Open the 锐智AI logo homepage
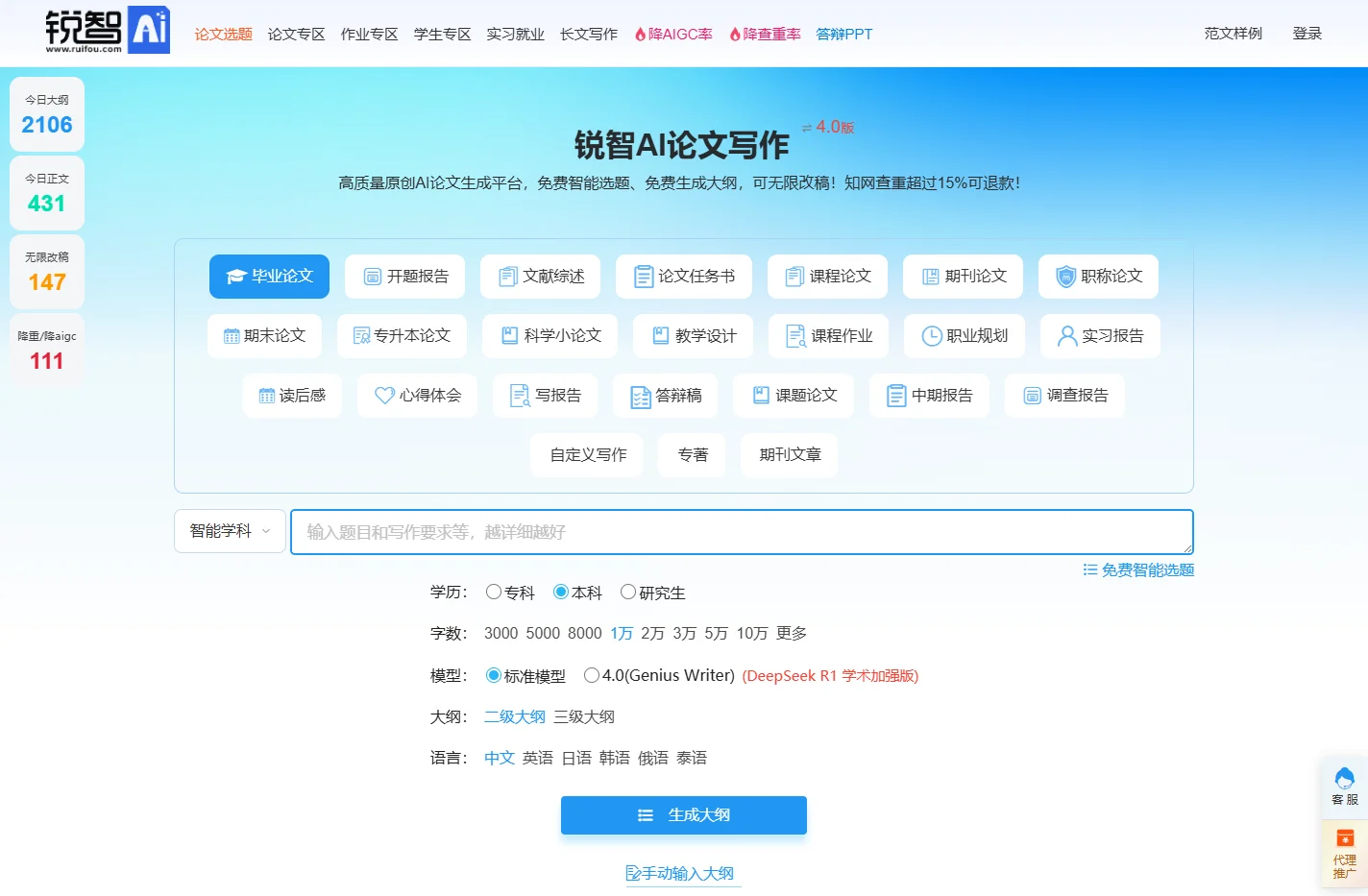The height and width of the screenshot is (896, 1368). point(108,30)
